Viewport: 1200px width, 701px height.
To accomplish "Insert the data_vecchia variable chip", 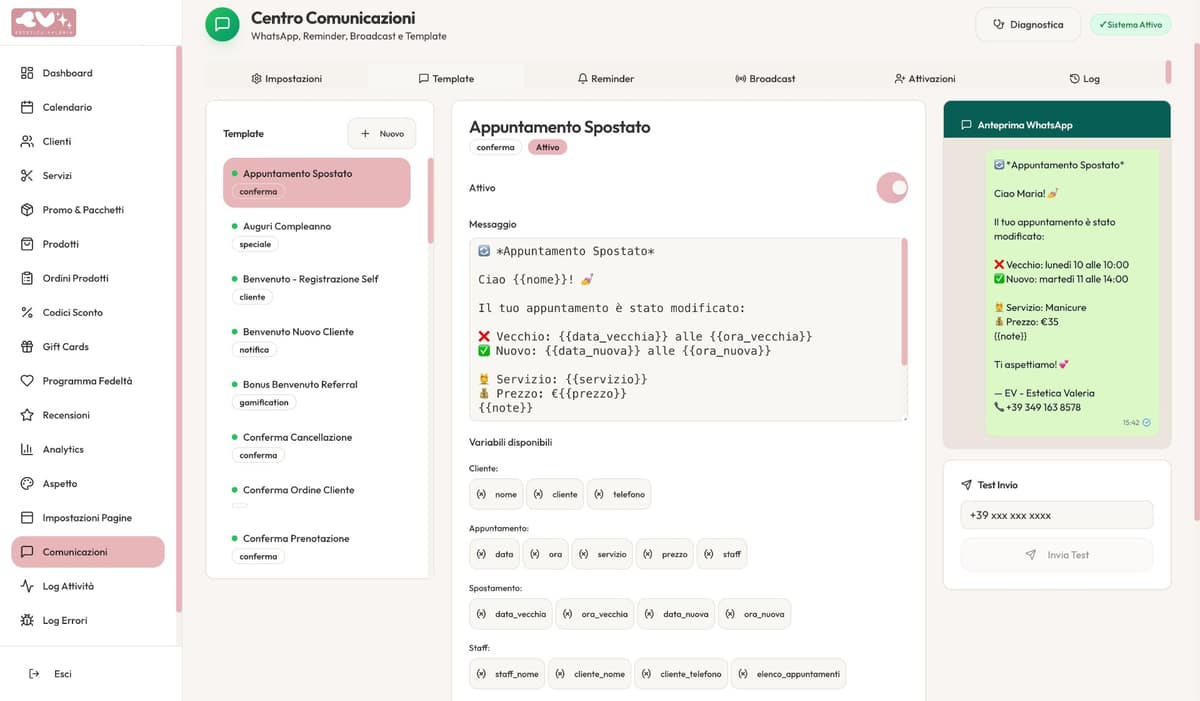I will (x=510, y=614).
